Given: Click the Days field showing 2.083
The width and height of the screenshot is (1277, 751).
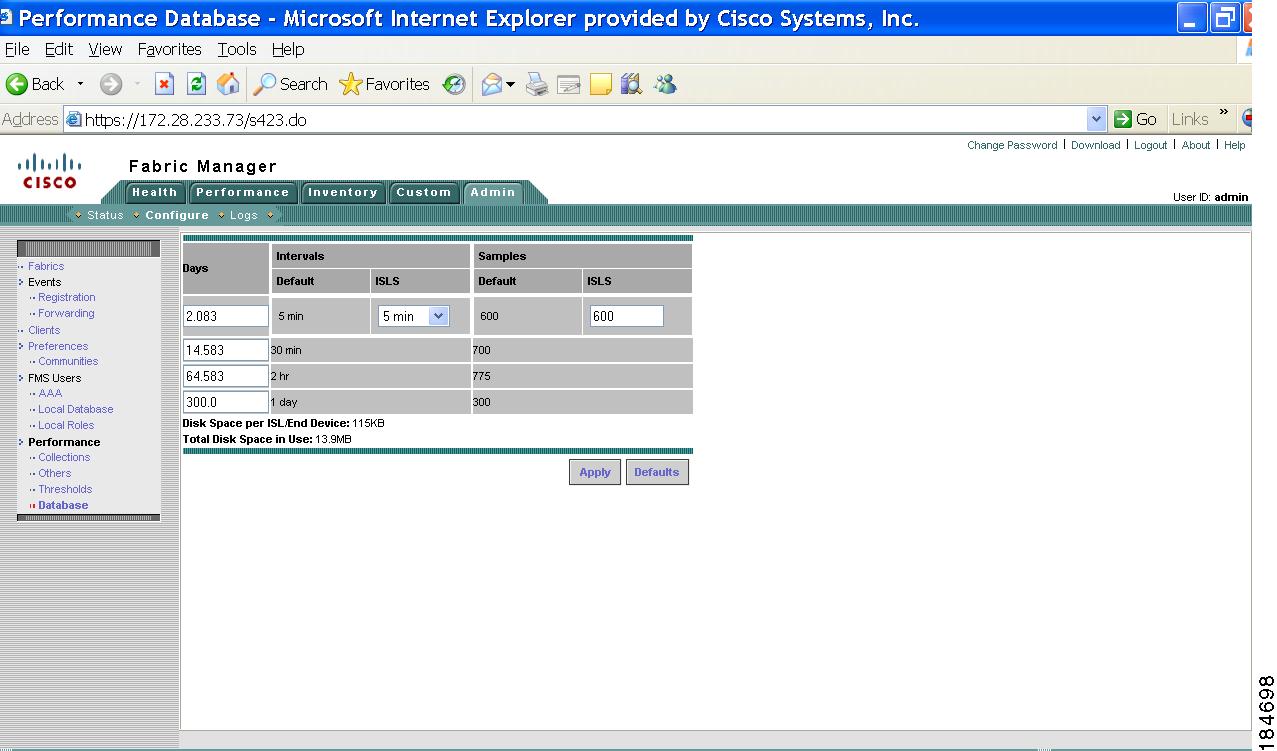Looking at the screenshot, I should point(226,316).
